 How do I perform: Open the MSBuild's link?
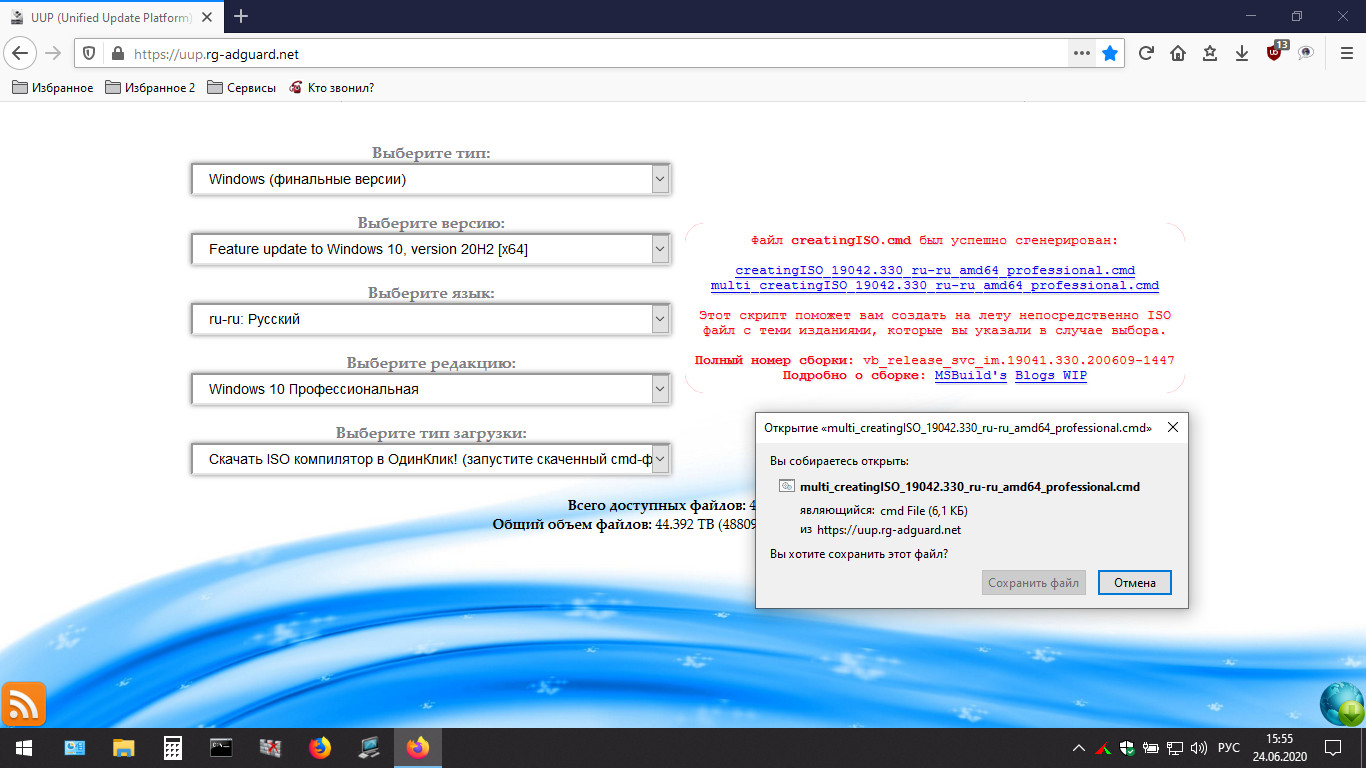(970, 376)
